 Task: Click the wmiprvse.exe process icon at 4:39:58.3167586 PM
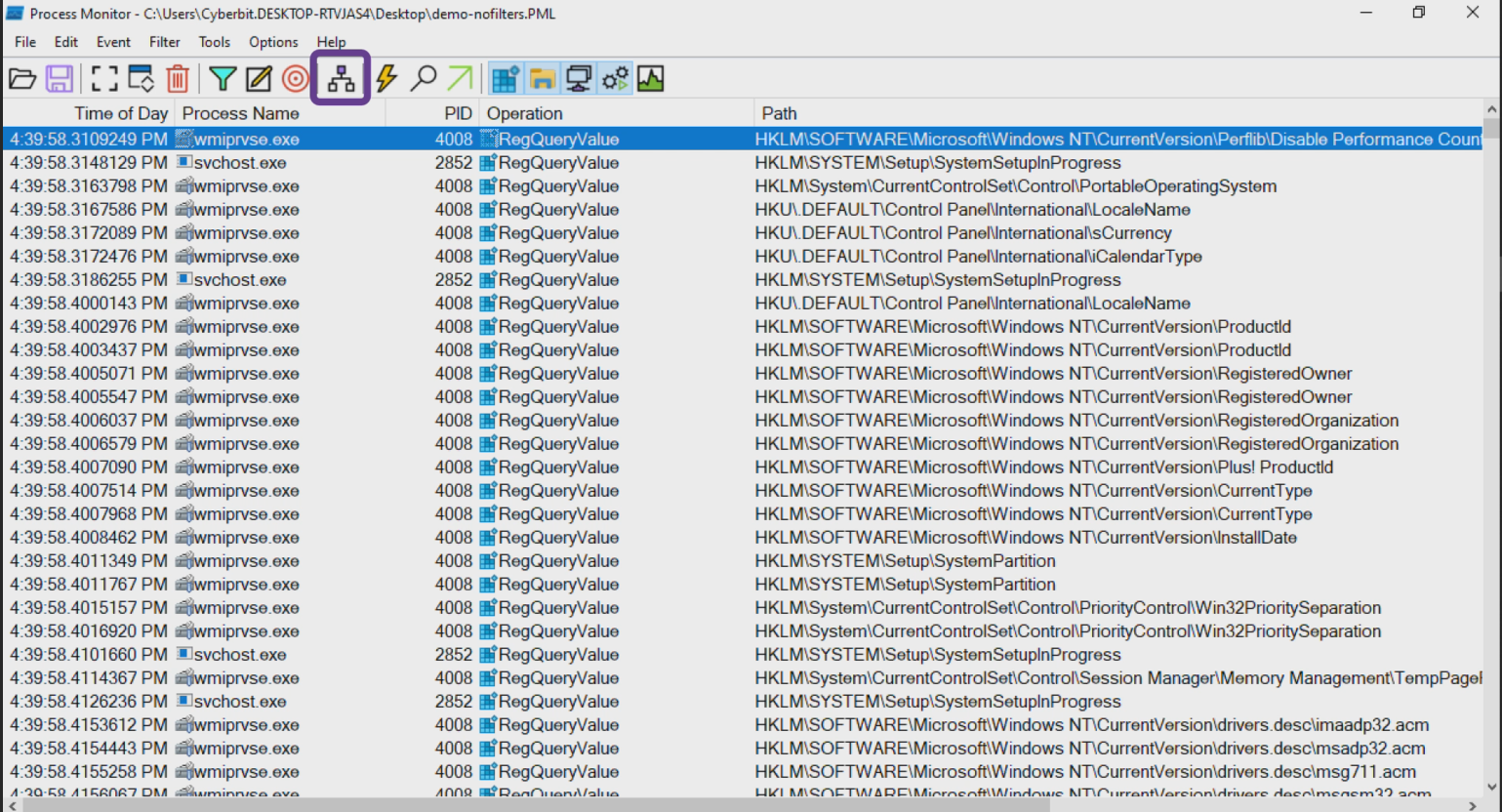point(183,210)
